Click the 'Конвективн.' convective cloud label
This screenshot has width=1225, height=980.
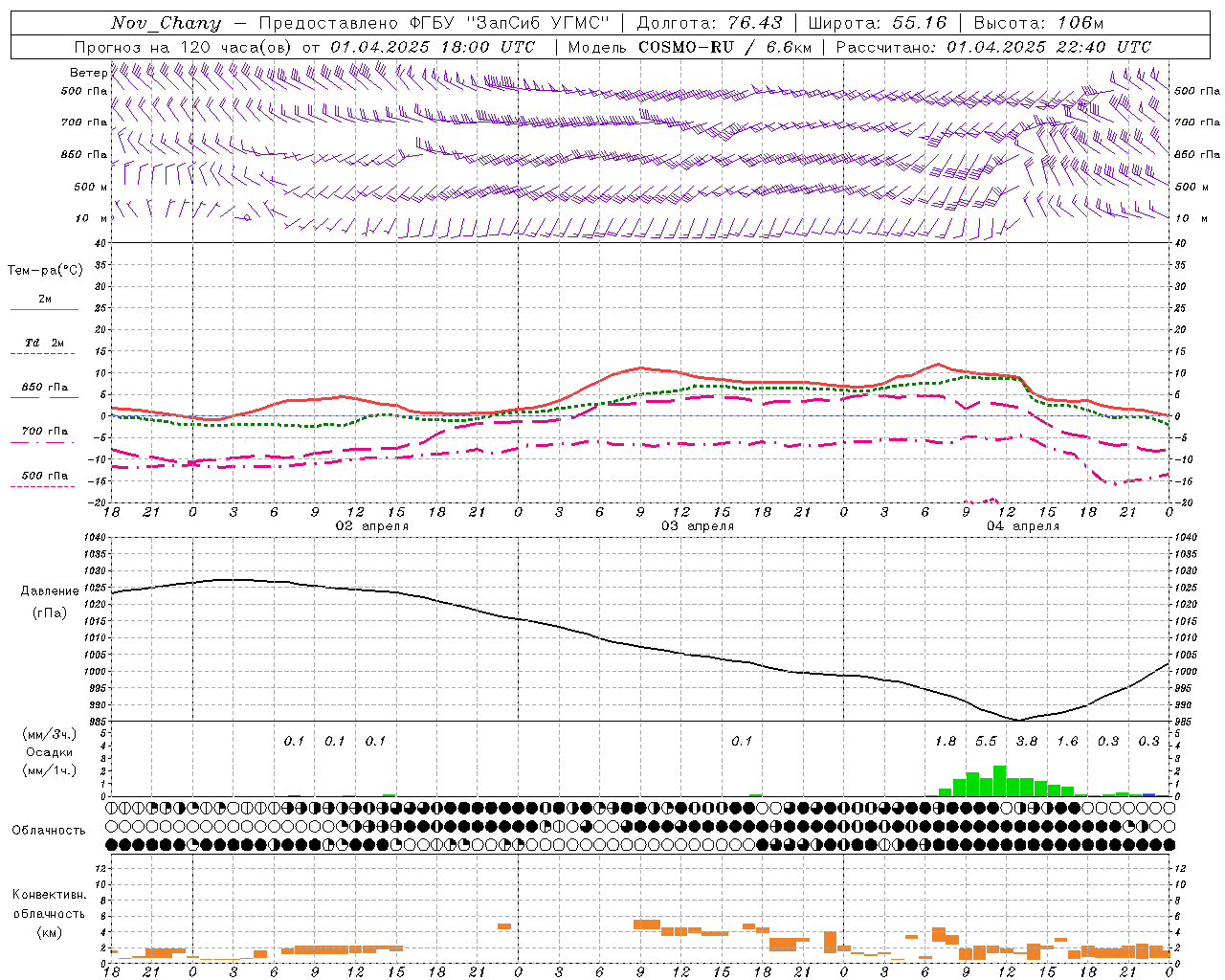tap(49, 895)
